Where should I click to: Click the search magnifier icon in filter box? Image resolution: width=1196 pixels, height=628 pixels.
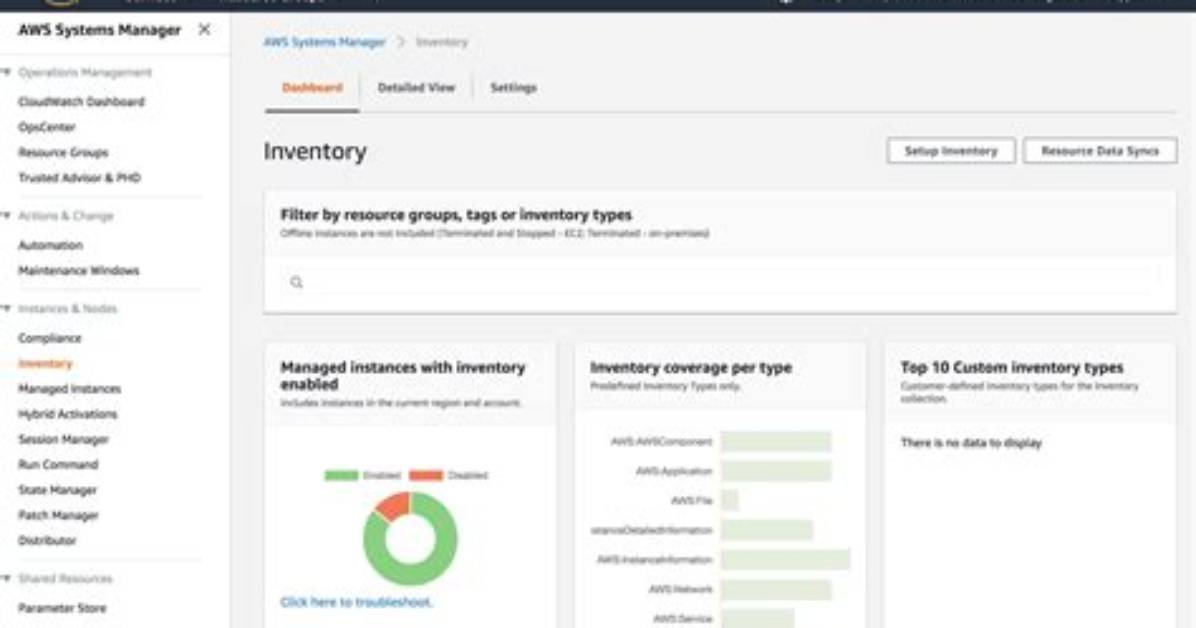coord(297,282)
